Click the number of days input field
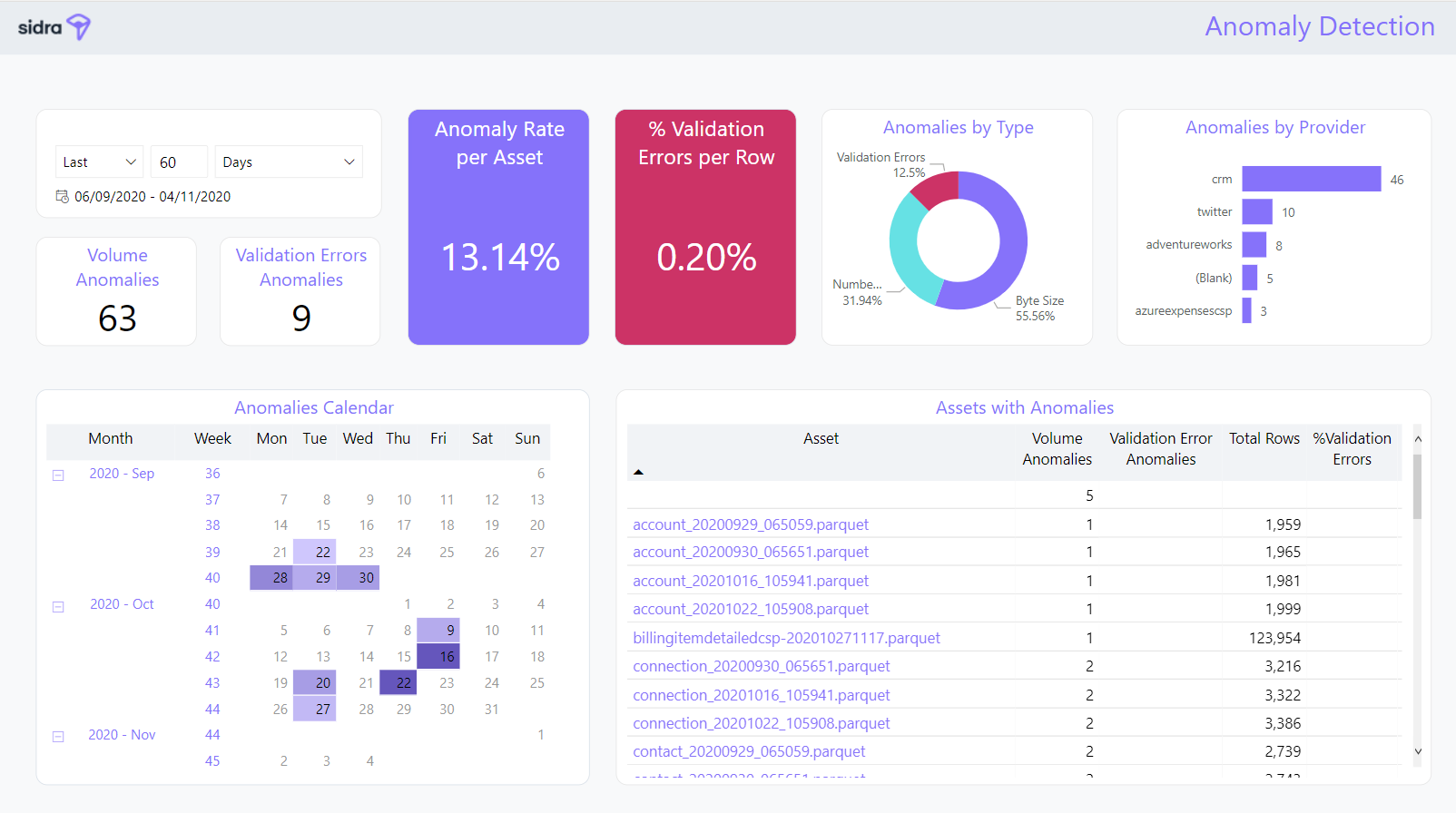Viewport: 1456px width, 813px height. point(179,162)
